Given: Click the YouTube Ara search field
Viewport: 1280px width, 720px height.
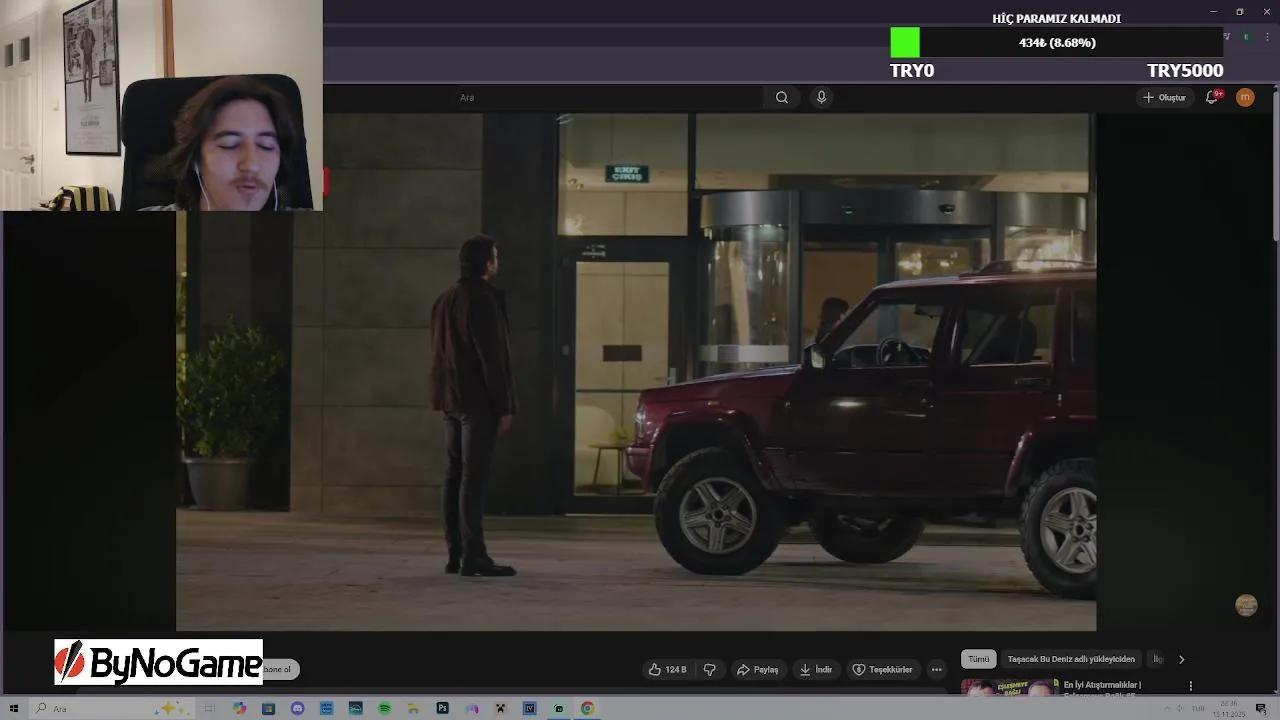Looking at the screenshot, I should click(x=606, y=97).
